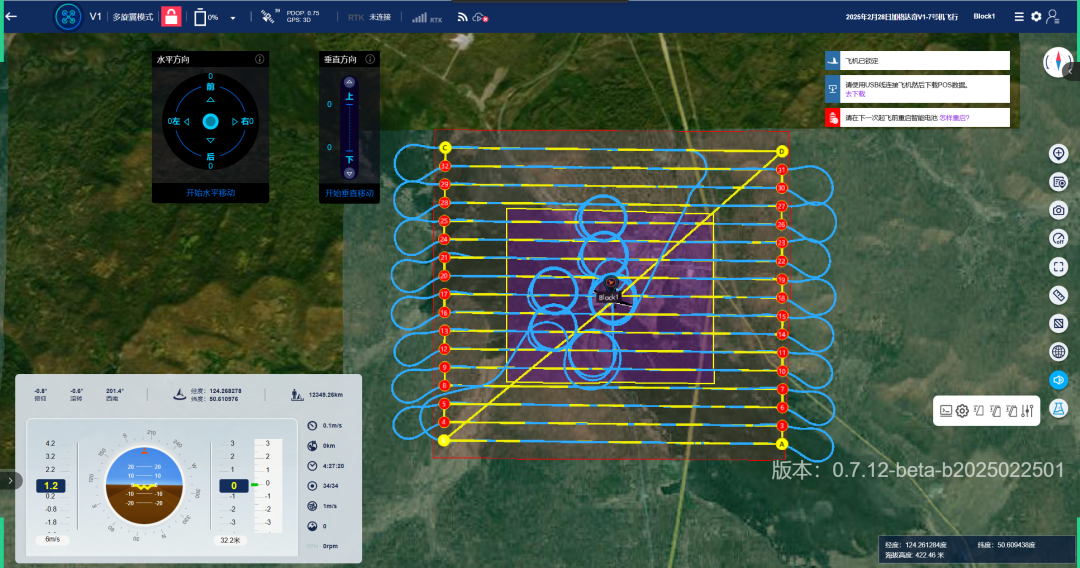Expand the left side panel chevron
The image size is (1080, 568).
tap(10, 480)
